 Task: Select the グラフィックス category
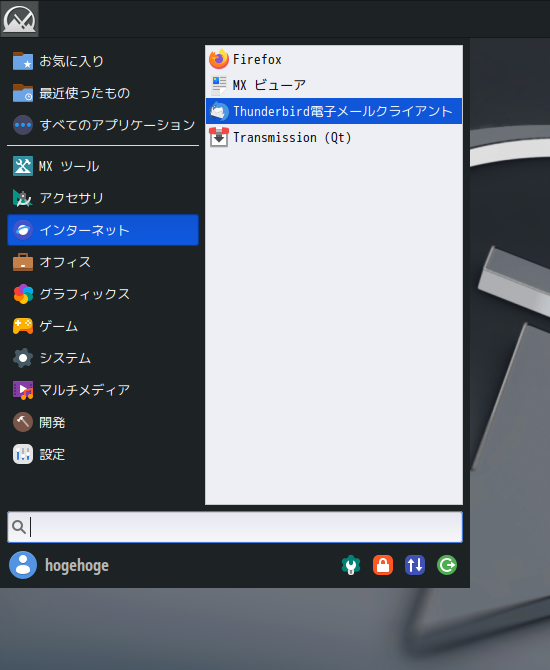103,294
